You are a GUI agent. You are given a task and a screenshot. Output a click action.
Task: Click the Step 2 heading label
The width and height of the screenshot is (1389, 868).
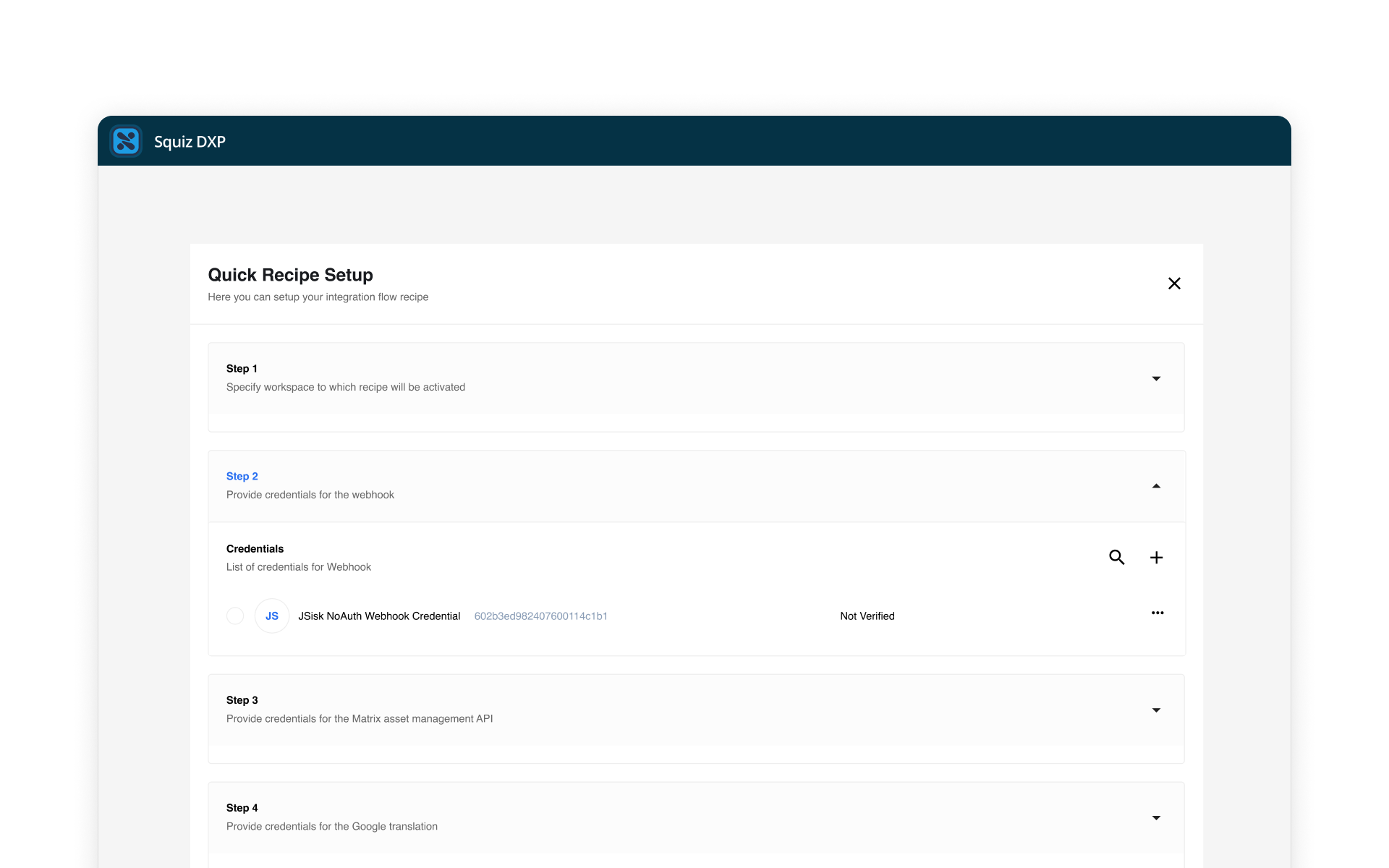tap(242, 476)
